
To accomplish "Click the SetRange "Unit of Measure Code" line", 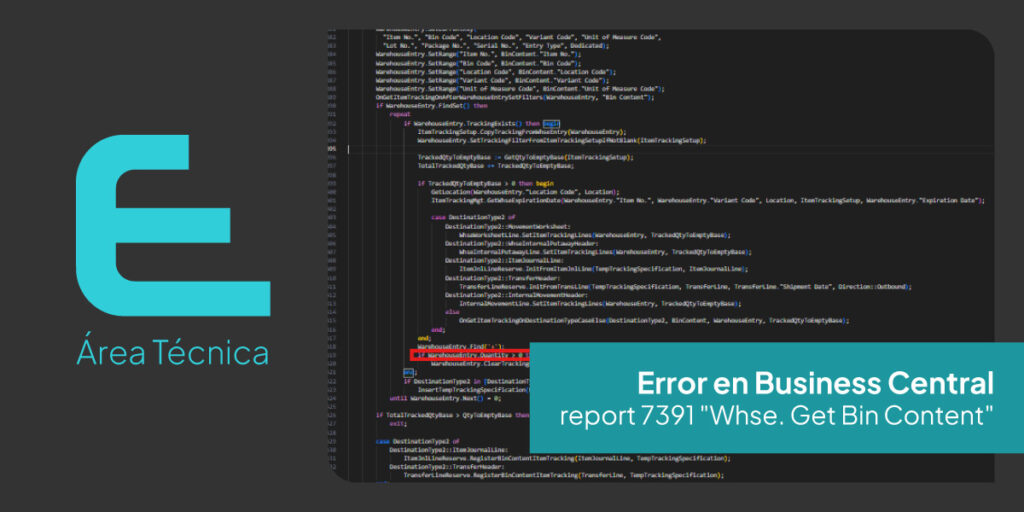I will click(x=520, y=88).
